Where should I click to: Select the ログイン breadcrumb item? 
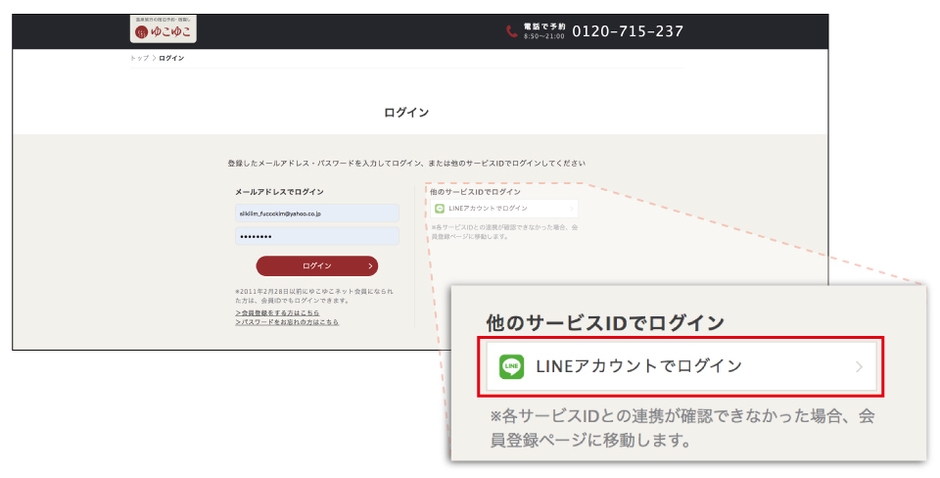[171, 59]
